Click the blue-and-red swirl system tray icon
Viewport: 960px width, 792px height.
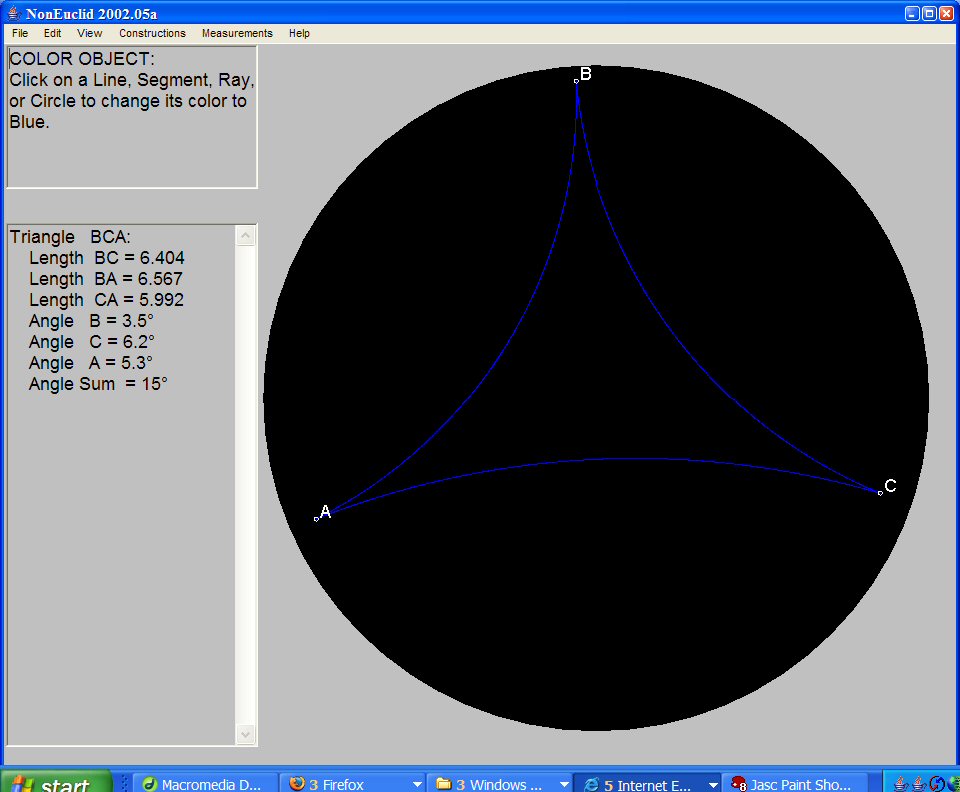(x=937, y=784)
